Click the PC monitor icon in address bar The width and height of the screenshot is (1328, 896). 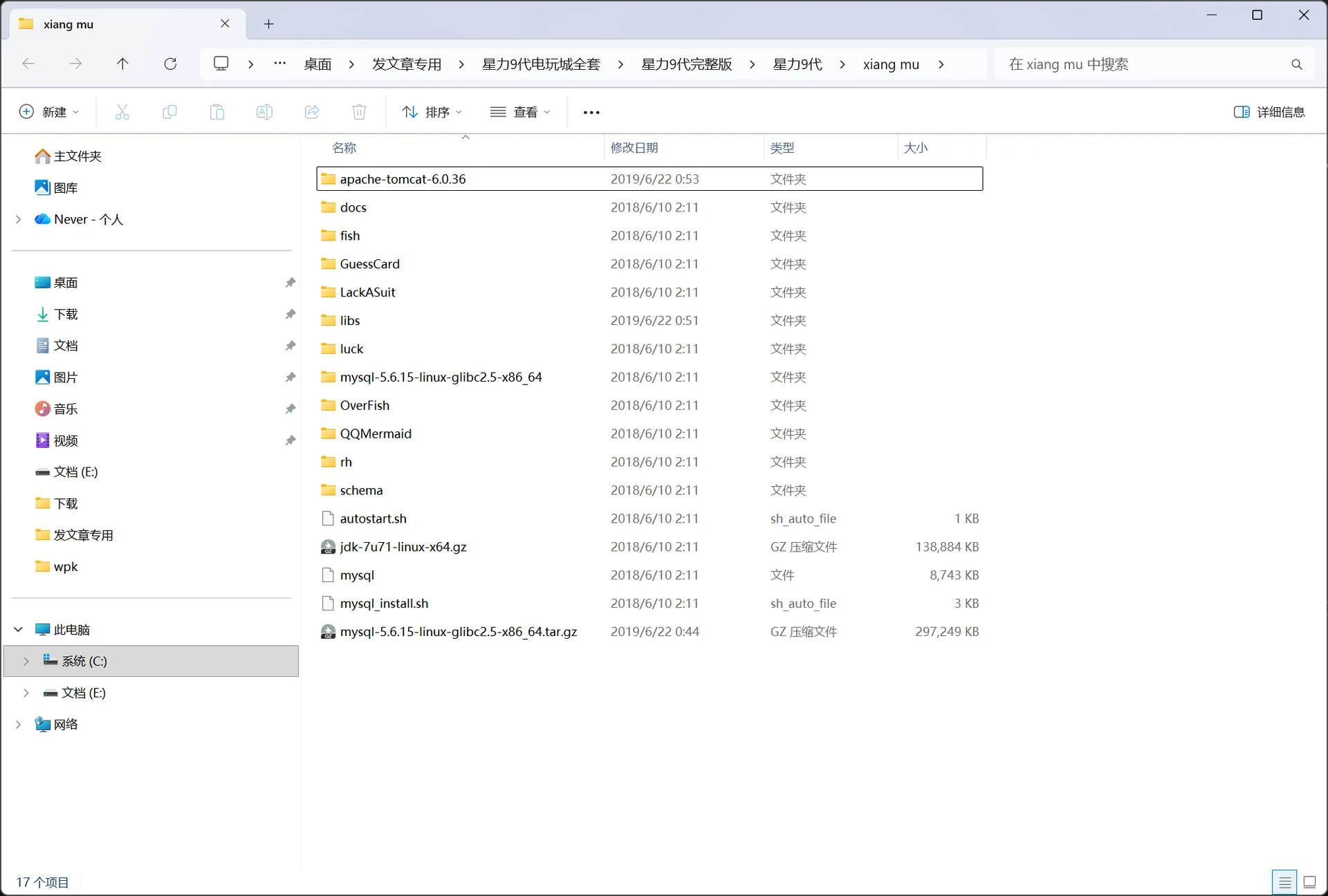221,64
